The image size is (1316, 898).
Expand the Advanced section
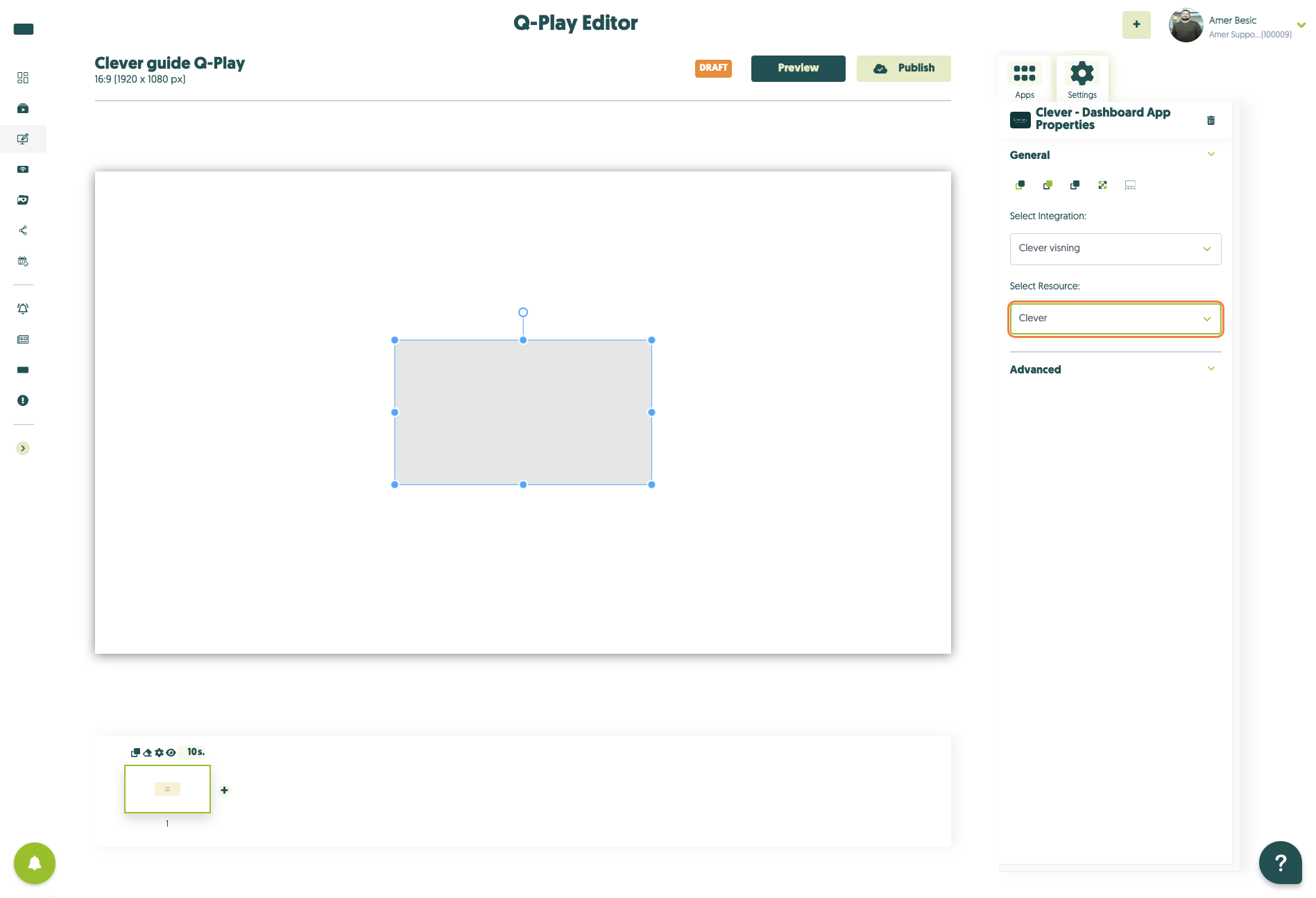[x=1211, y=369]
